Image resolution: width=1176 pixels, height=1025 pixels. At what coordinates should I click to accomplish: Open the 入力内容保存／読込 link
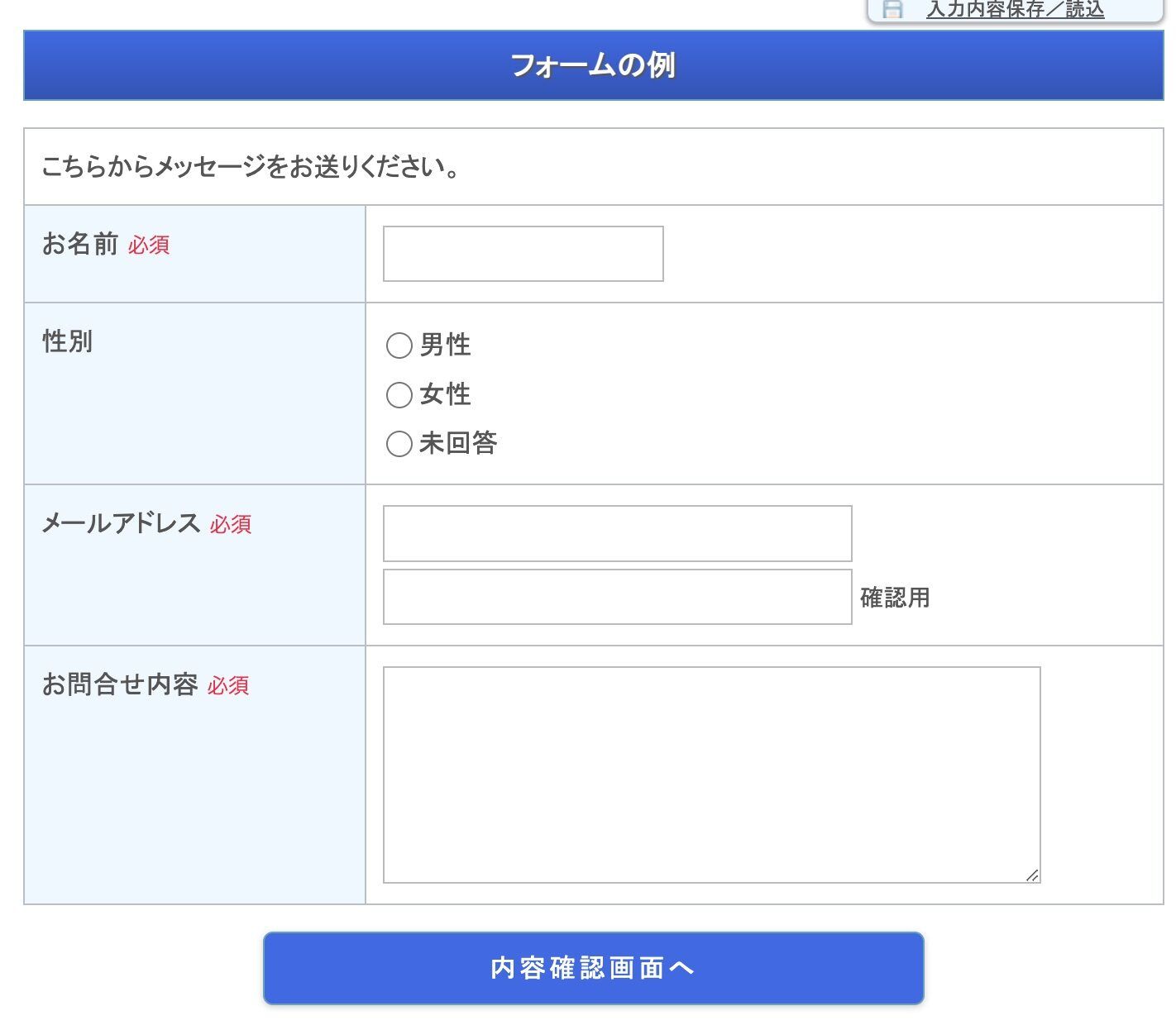[1015, 9]
